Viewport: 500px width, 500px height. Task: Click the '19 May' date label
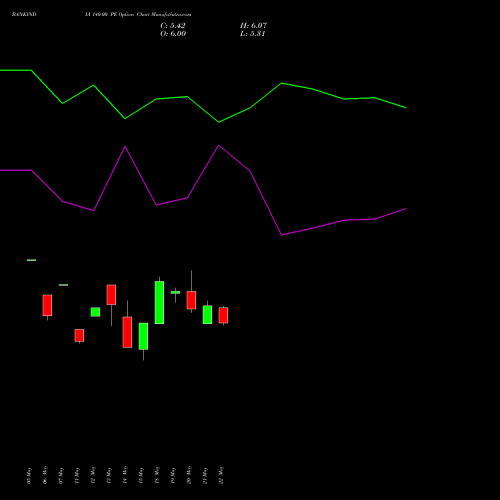(173, 476)
